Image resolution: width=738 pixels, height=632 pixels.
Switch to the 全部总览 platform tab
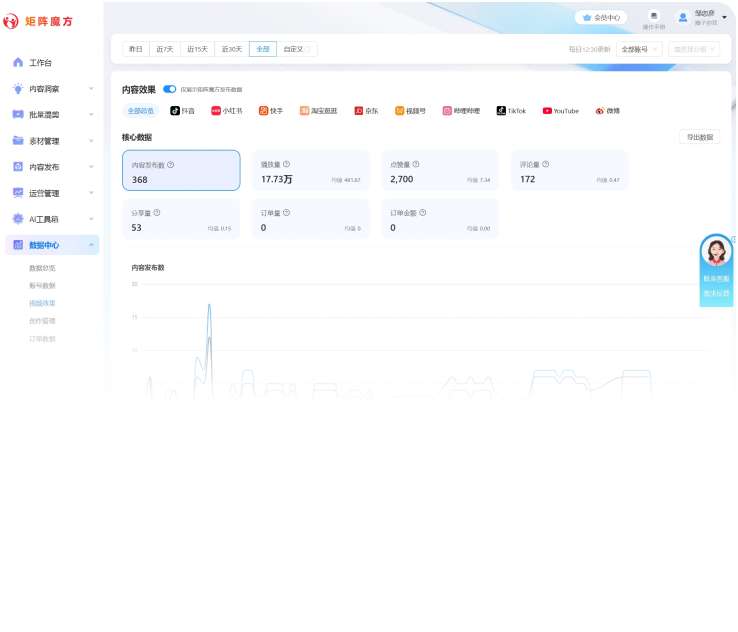tap(141, 111)
